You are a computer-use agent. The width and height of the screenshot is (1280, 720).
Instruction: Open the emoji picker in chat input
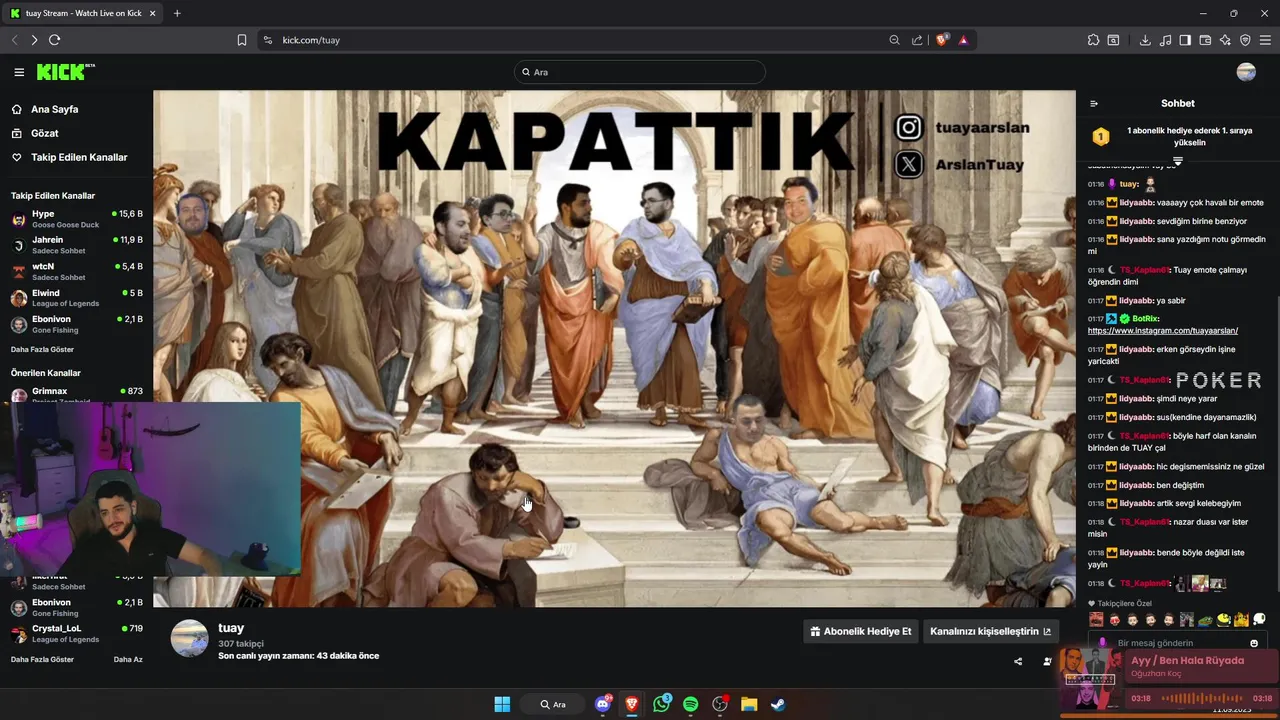click(x=1254, y=643)
